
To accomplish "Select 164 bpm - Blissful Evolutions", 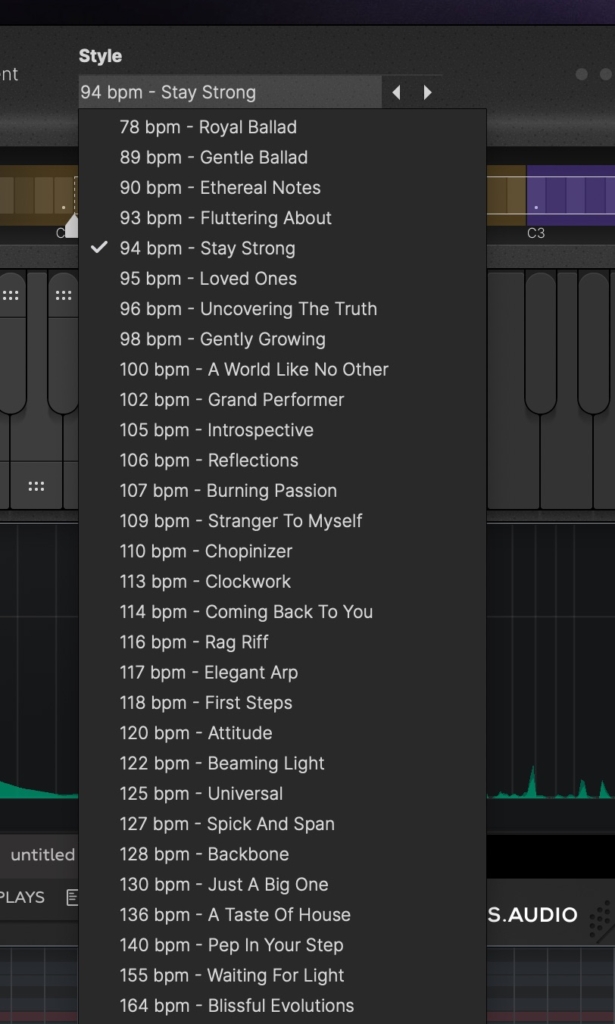I will pyautogui.click(x=237, y=1006).
